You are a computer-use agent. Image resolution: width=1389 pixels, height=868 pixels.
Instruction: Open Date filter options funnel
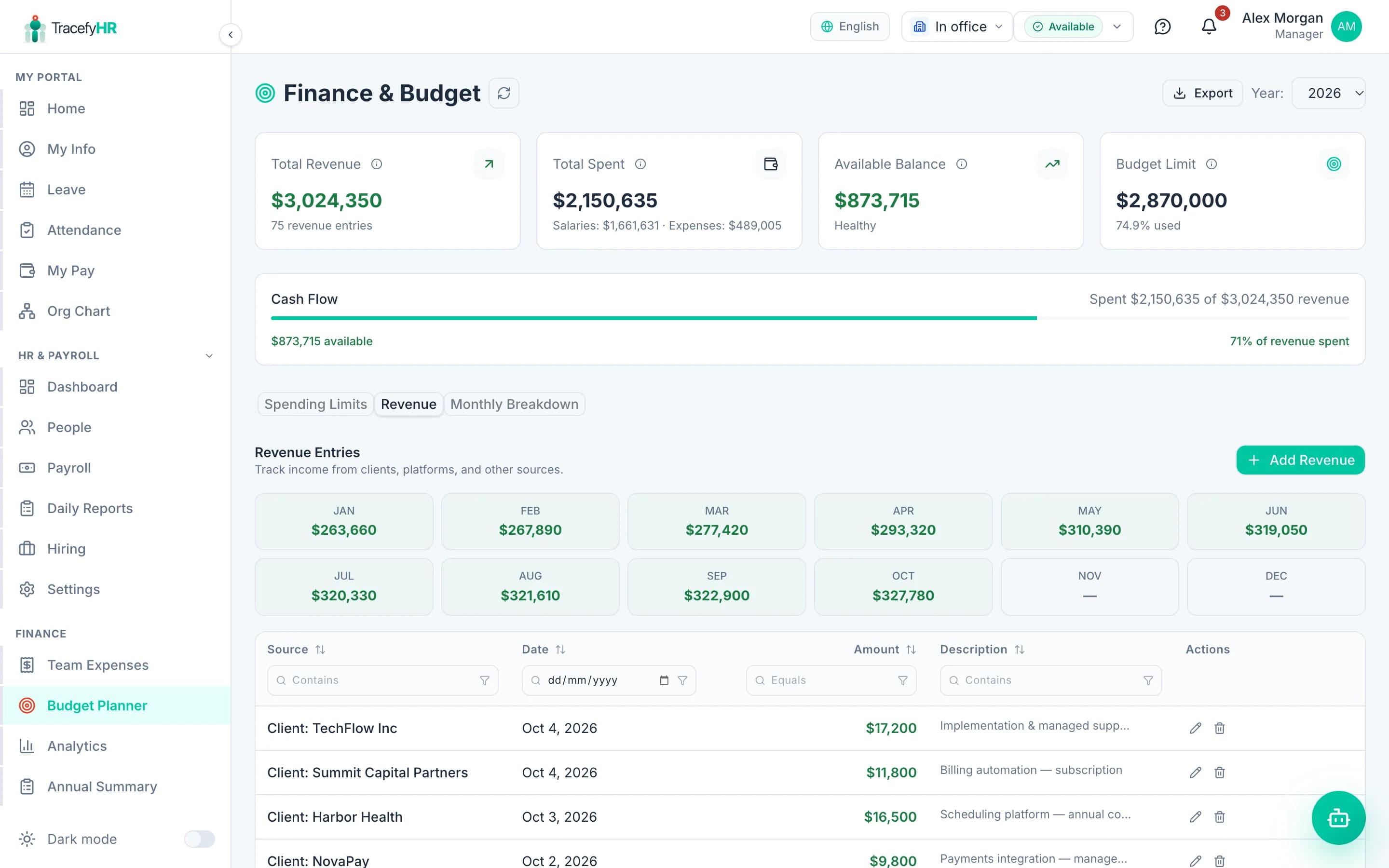tap(682, 680)
